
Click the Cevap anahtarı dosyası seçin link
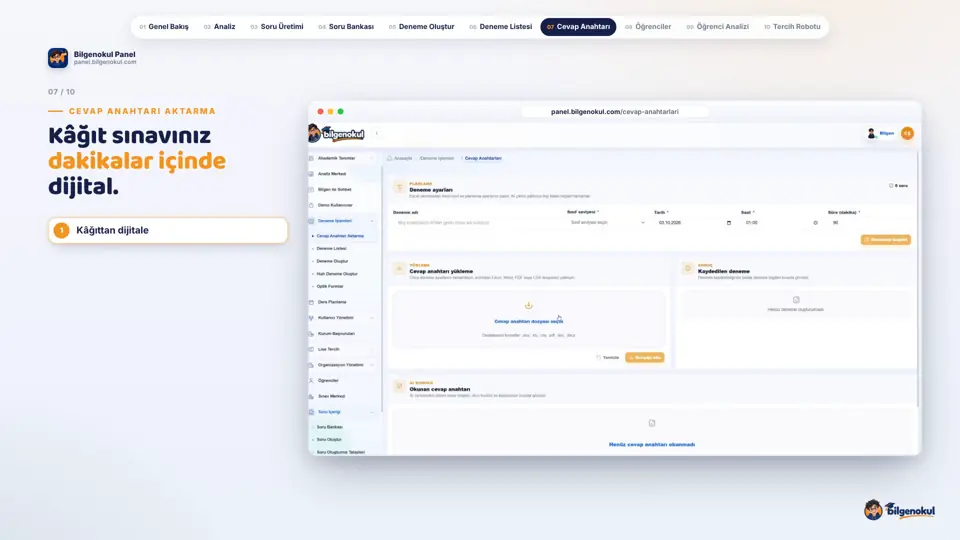[x=528, y=321]
